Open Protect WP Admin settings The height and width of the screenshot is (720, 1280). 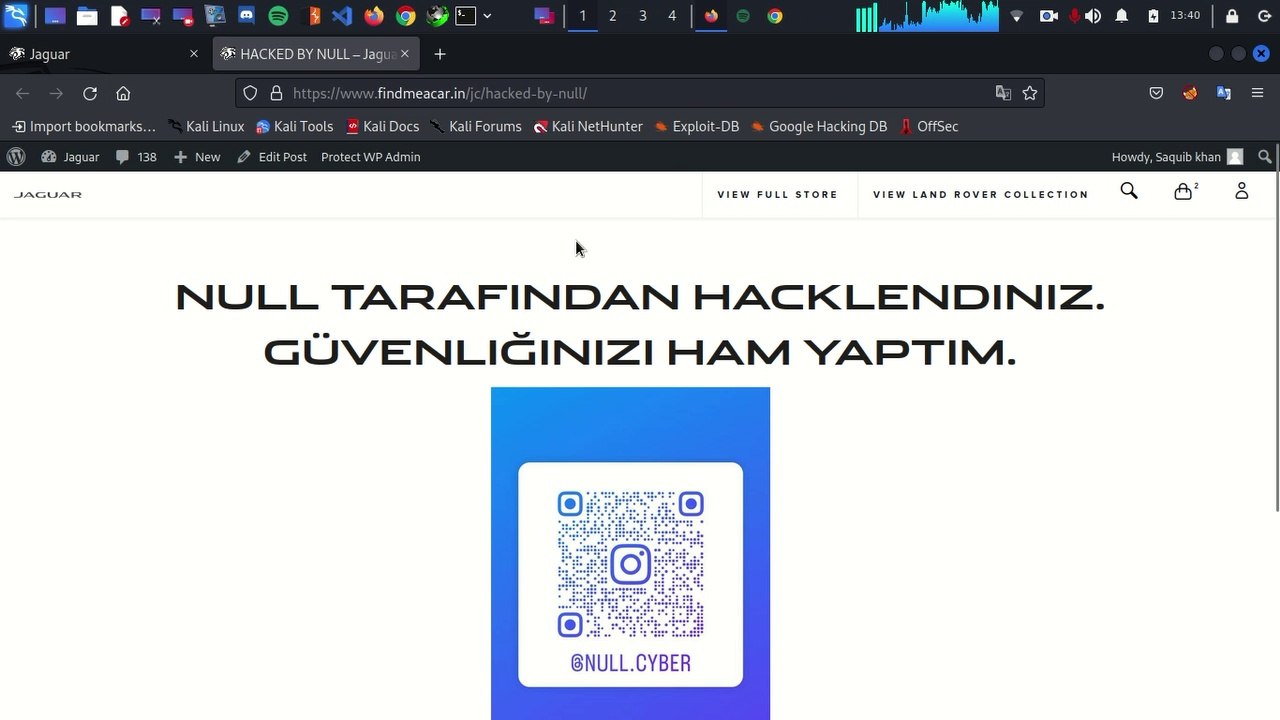pos(371,157)
